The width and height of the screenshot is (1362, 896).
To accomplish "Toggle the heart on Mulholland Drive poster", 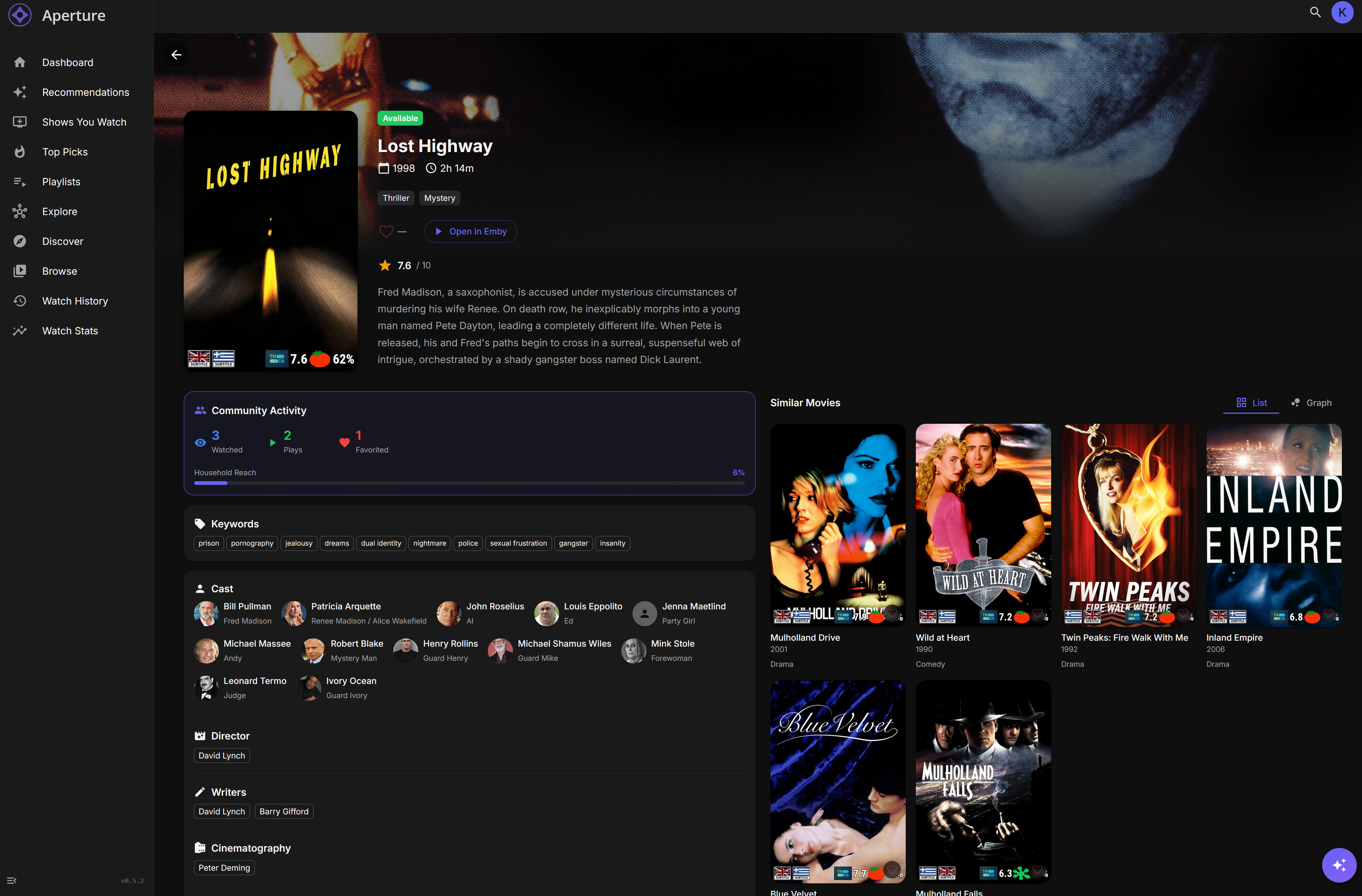I will click(x=892, y=613).
